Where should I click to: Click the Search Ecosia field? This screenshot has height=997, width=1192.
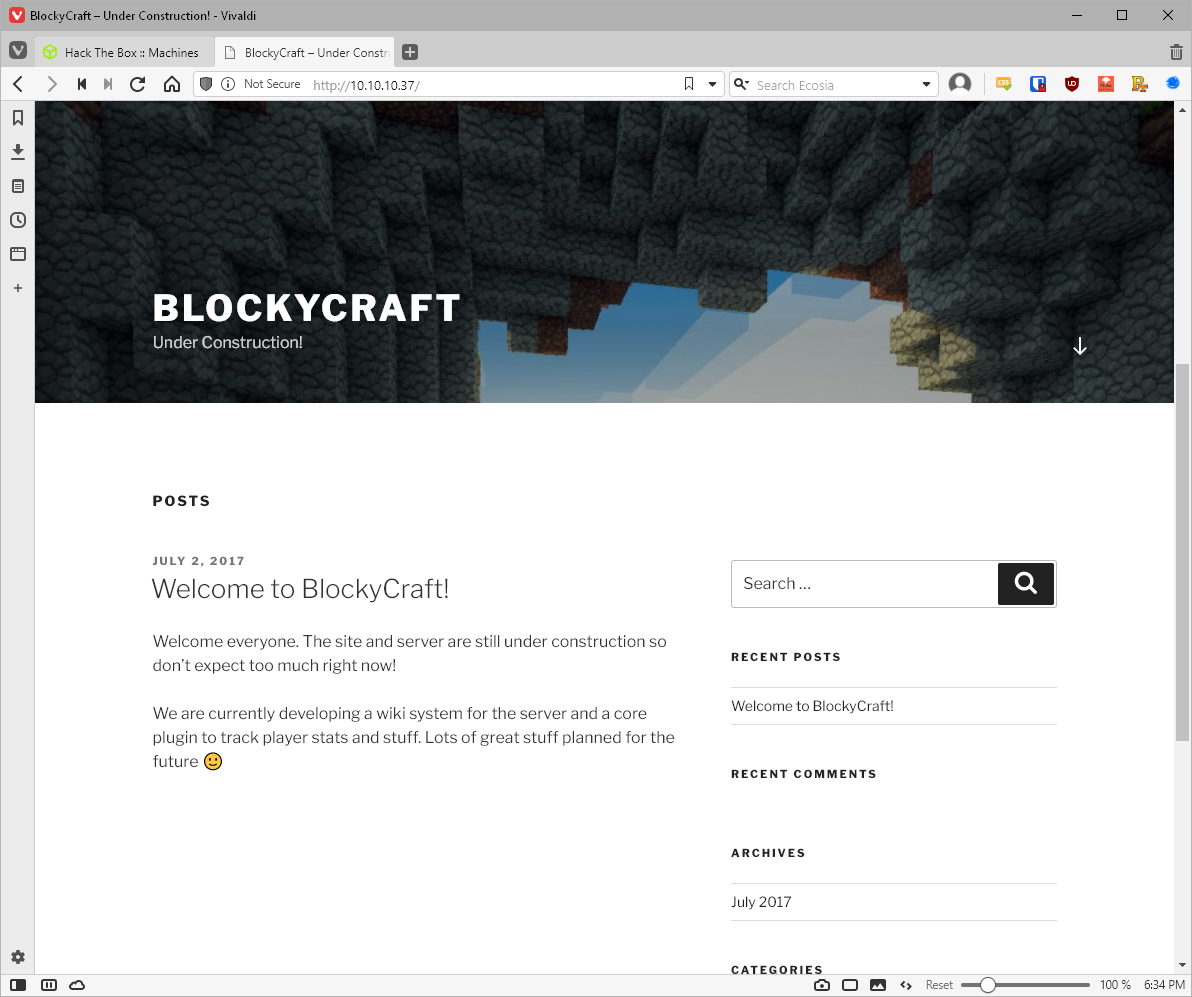pyautogui.click(x=835, y=84)
